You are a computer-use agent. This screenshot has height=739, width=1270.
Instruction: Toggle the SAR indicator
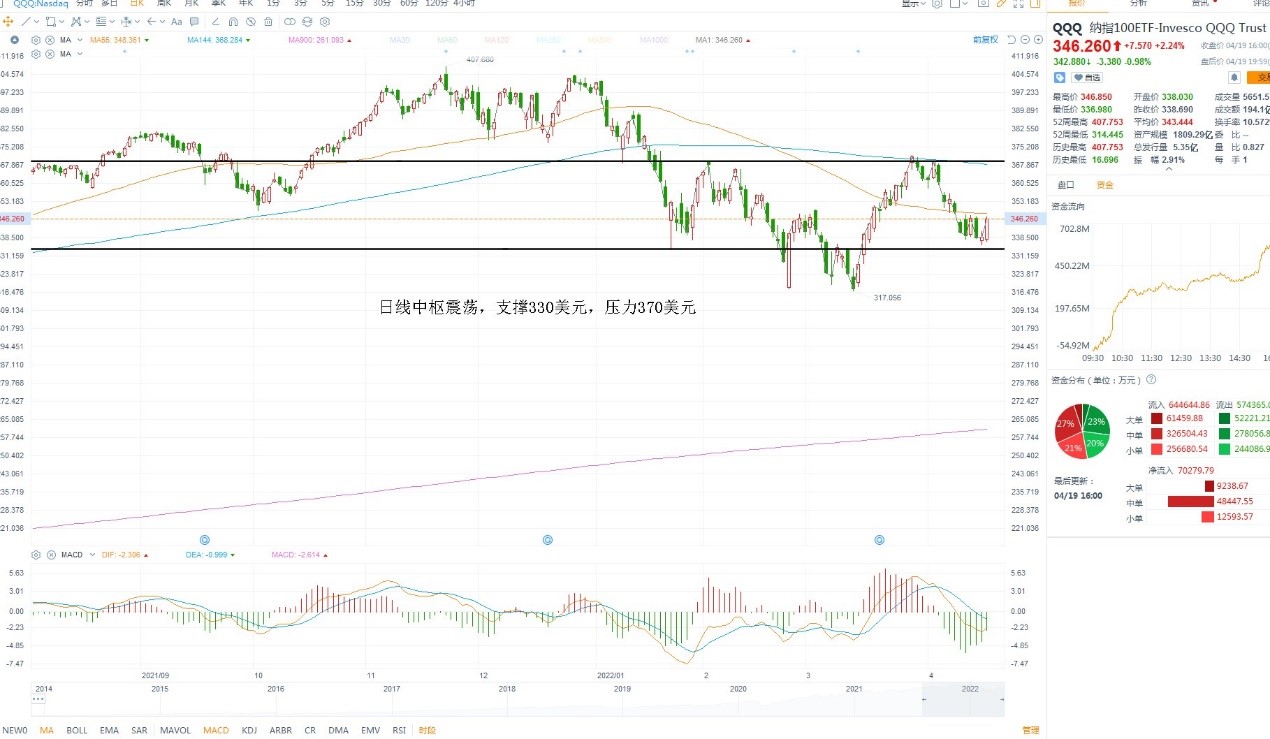(x=139, y=730)
